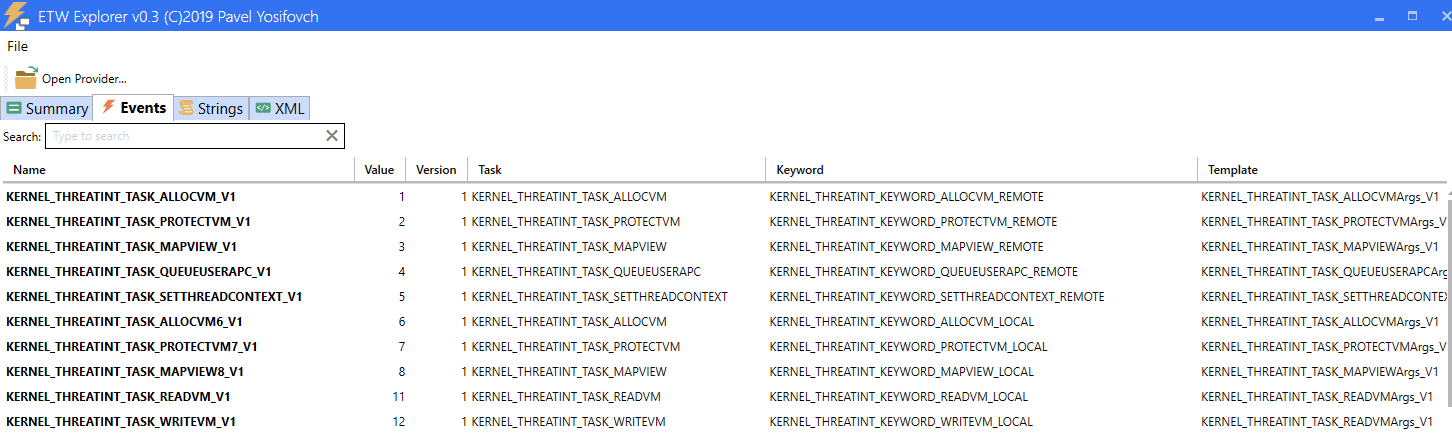Image resolution: width=1452 pixels, height=434 pixels.
Task: Sort by the Name column header
Action: [x=29, y=170]
